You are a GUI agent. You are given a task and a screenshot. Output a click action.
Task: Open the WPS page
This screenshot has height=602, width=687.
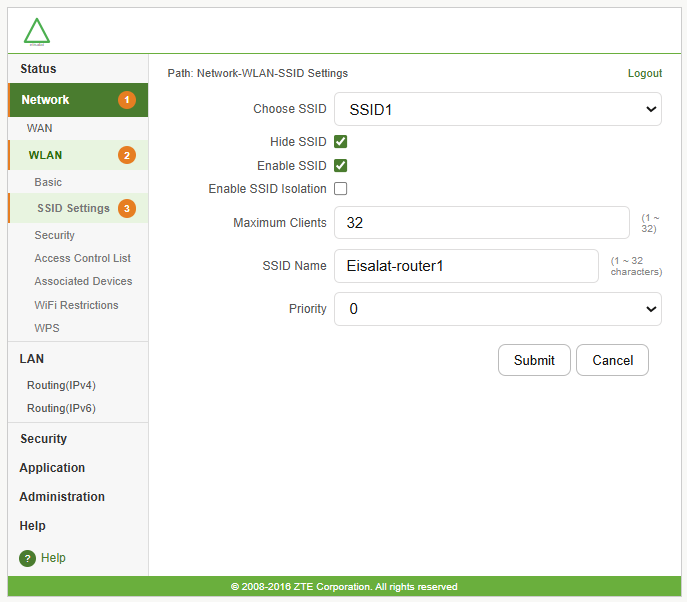click(47, 328)
